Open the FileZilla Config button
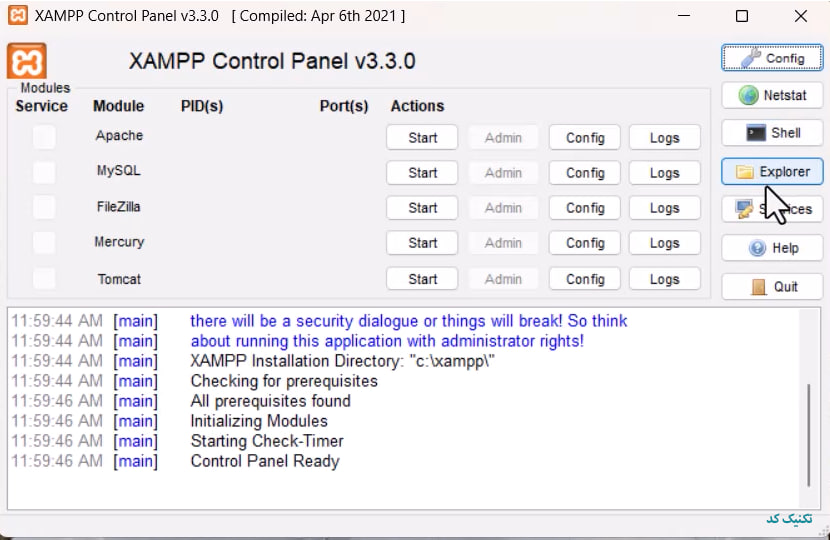830x540 pixels. click(x=585, y=208)
